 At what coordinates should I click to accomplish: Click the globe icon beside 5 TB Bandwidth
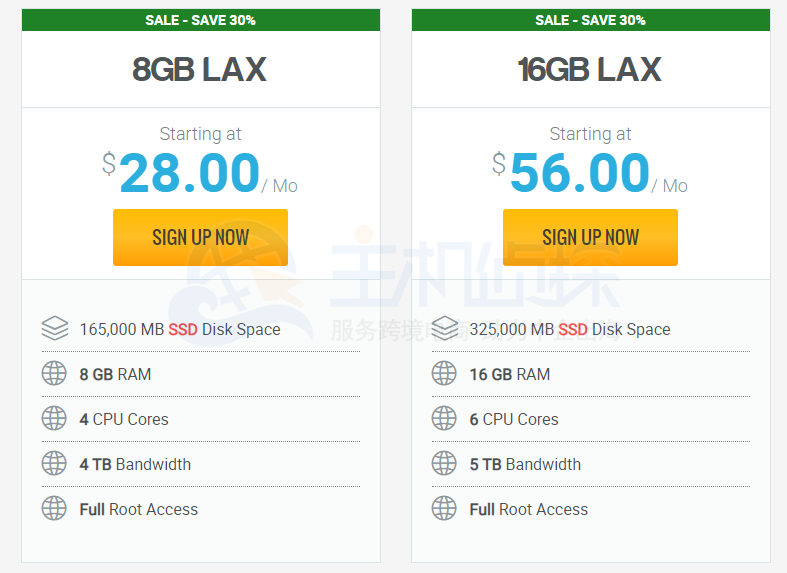click(x=444, y=464)
